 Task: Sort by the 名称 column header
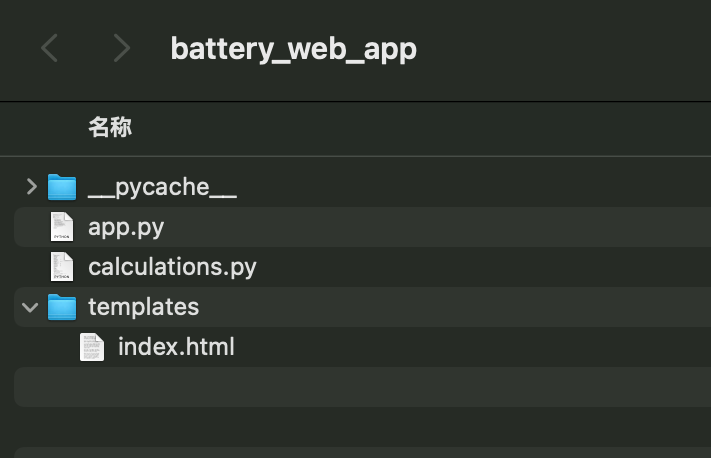coord(110,127)
